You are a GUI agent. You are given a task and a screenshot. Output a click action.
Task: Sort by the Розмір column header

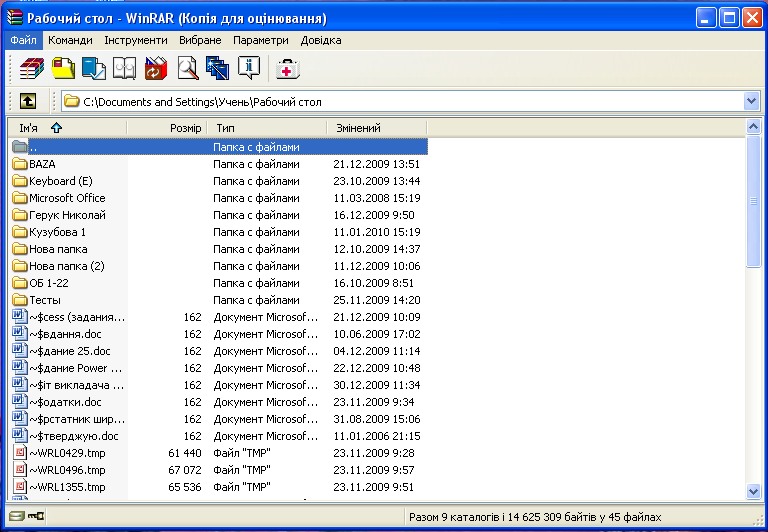coord(169,128)
